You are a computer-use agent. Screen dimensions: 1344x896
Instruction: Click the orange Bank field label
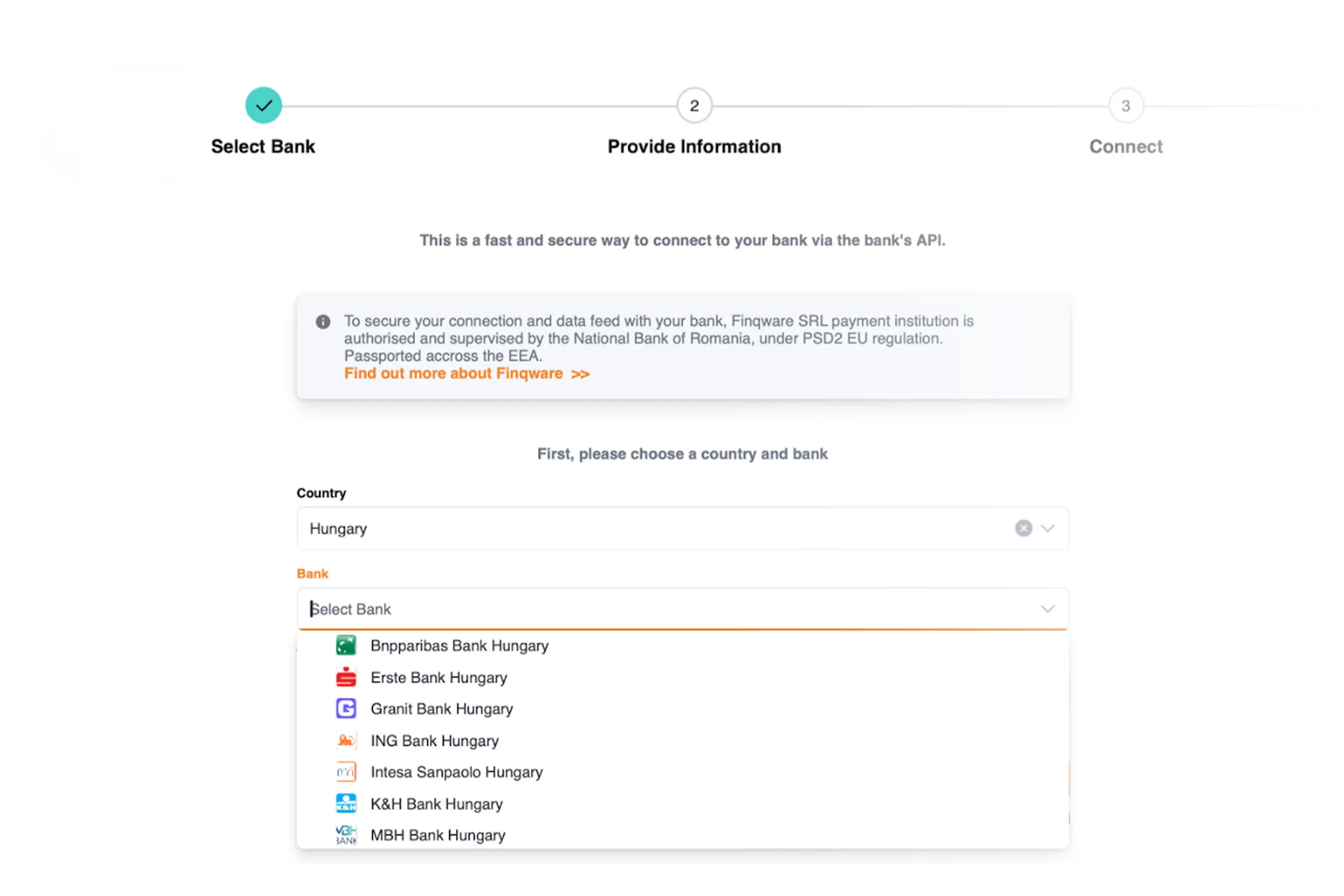coord(312,573)
